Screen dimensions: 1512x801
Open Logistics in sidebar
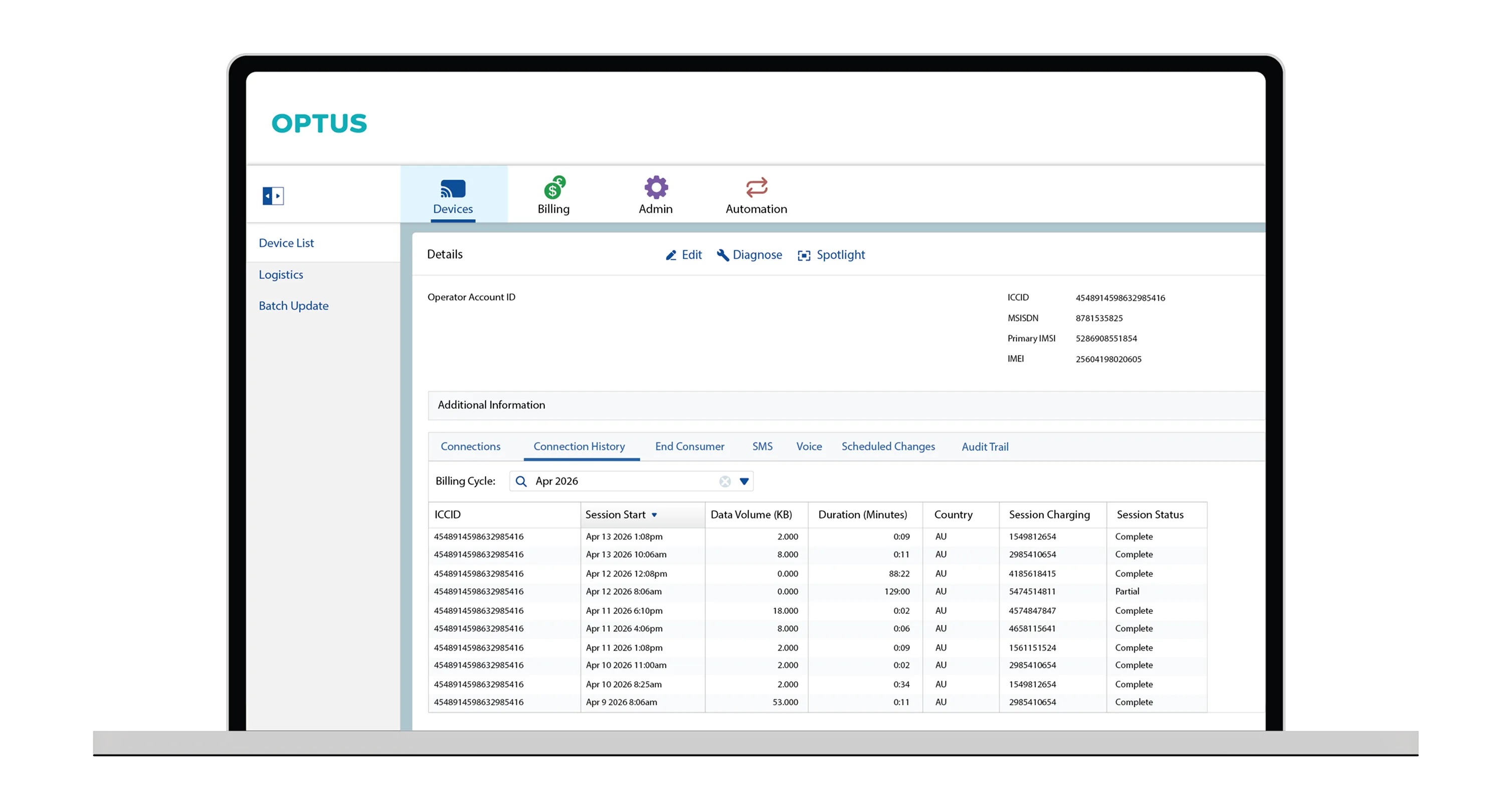click(281, 274)
